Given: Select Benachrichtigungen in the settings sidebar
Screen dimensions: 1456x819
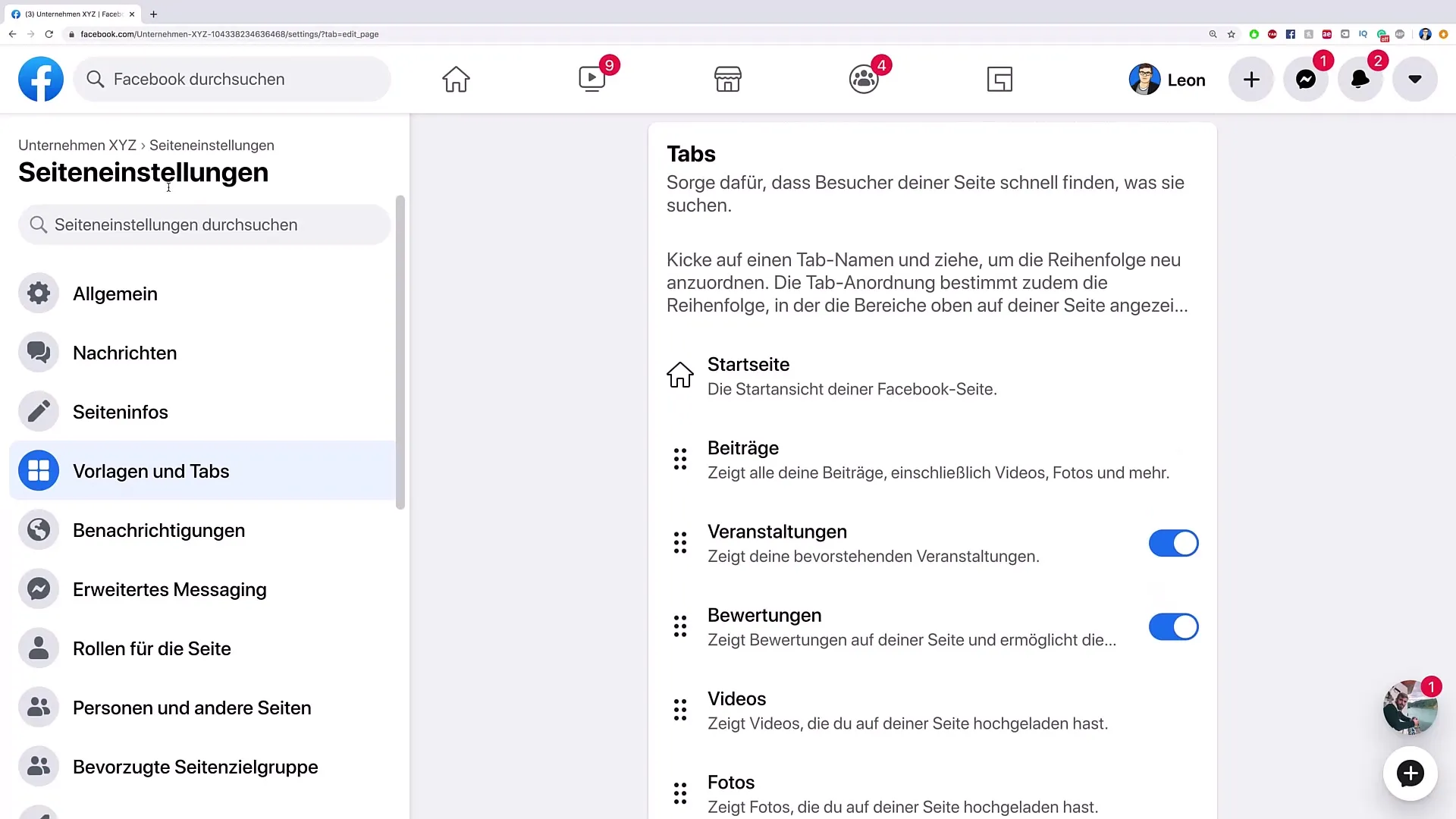Looking at the screenshot, I should pyautogui.click(x=202, y=530).
